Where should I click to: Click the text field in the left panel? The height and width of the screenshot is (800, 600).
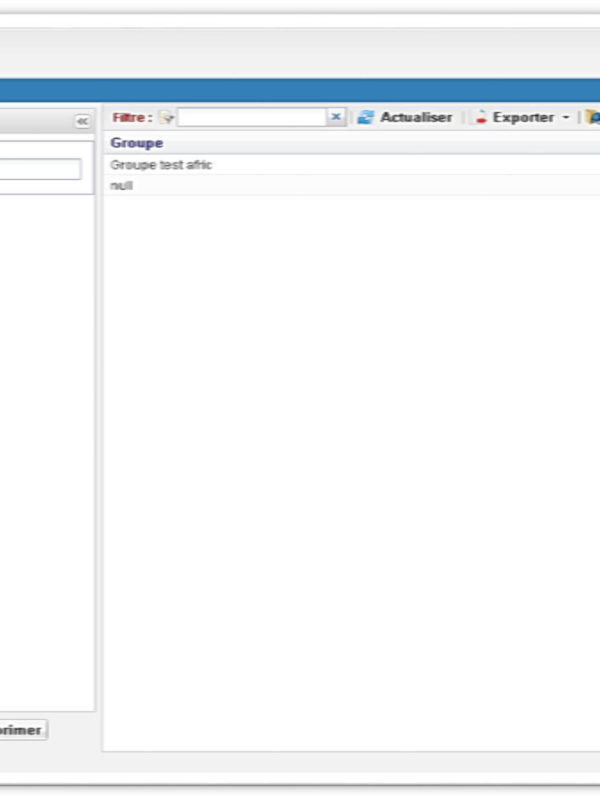[x=40, y=169]
